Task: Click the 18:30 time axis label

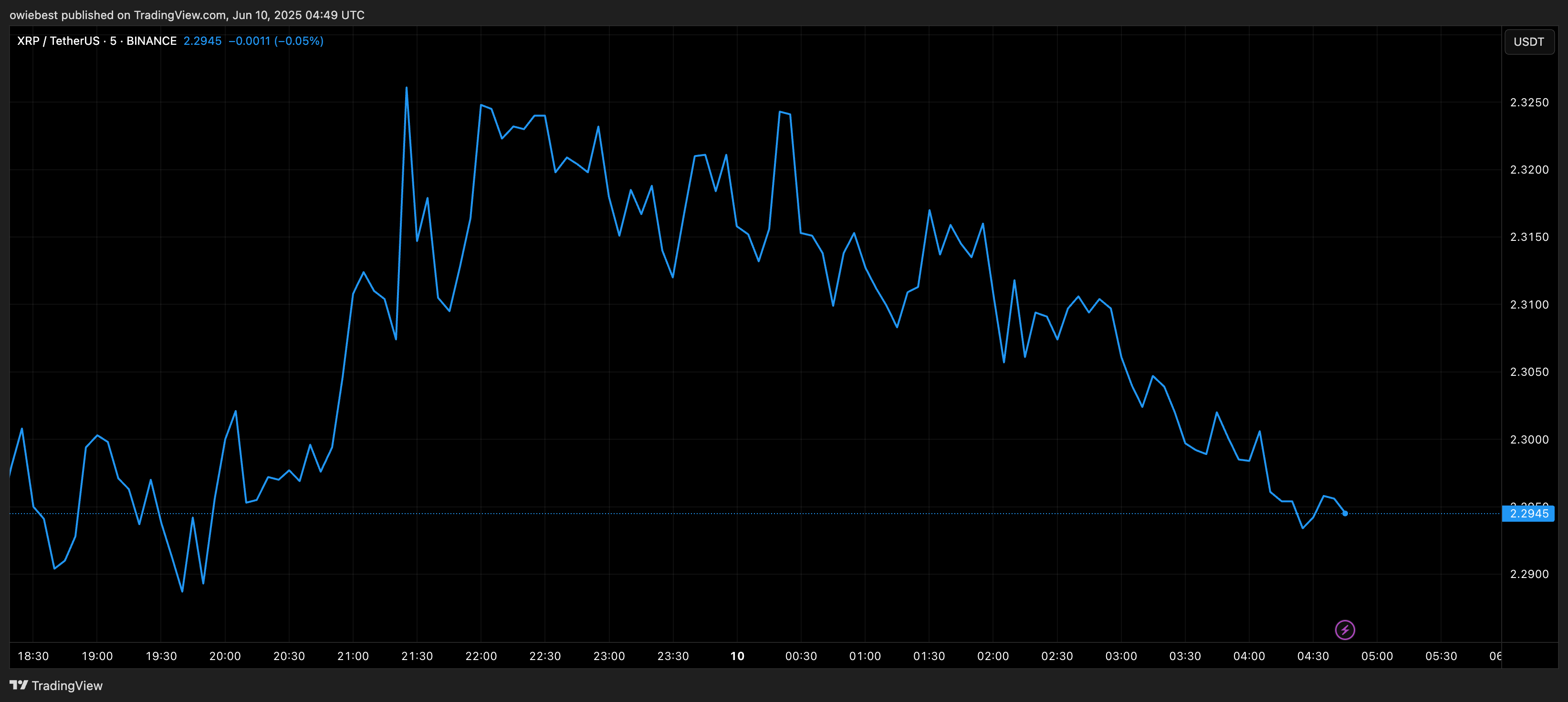Action: (x=33, y=656)
